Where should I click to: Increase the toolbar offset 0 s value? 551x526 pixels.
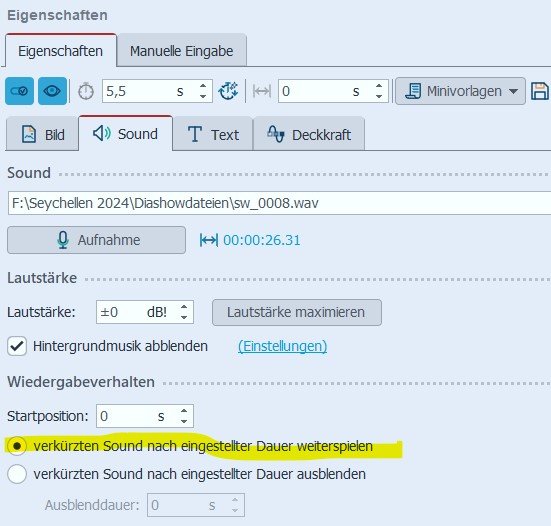tap(379, 86)
